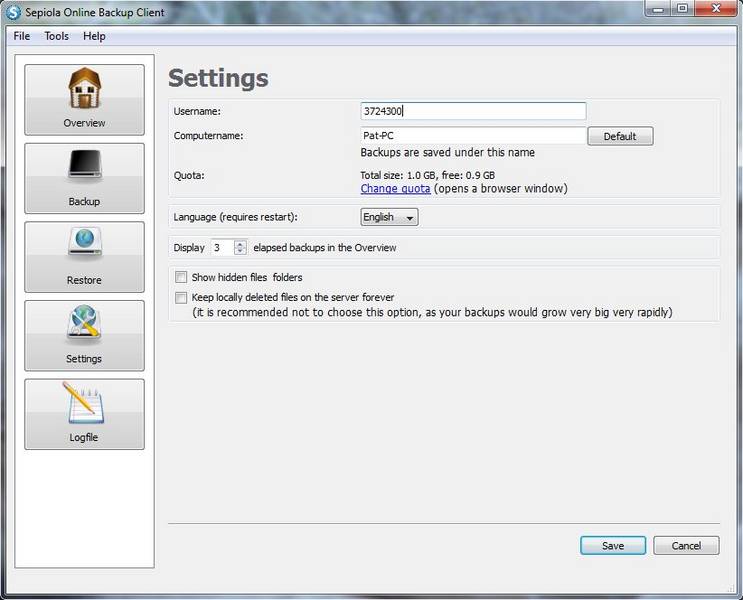Toggle Keep locally deleted files on server

[x=181, y=298]
